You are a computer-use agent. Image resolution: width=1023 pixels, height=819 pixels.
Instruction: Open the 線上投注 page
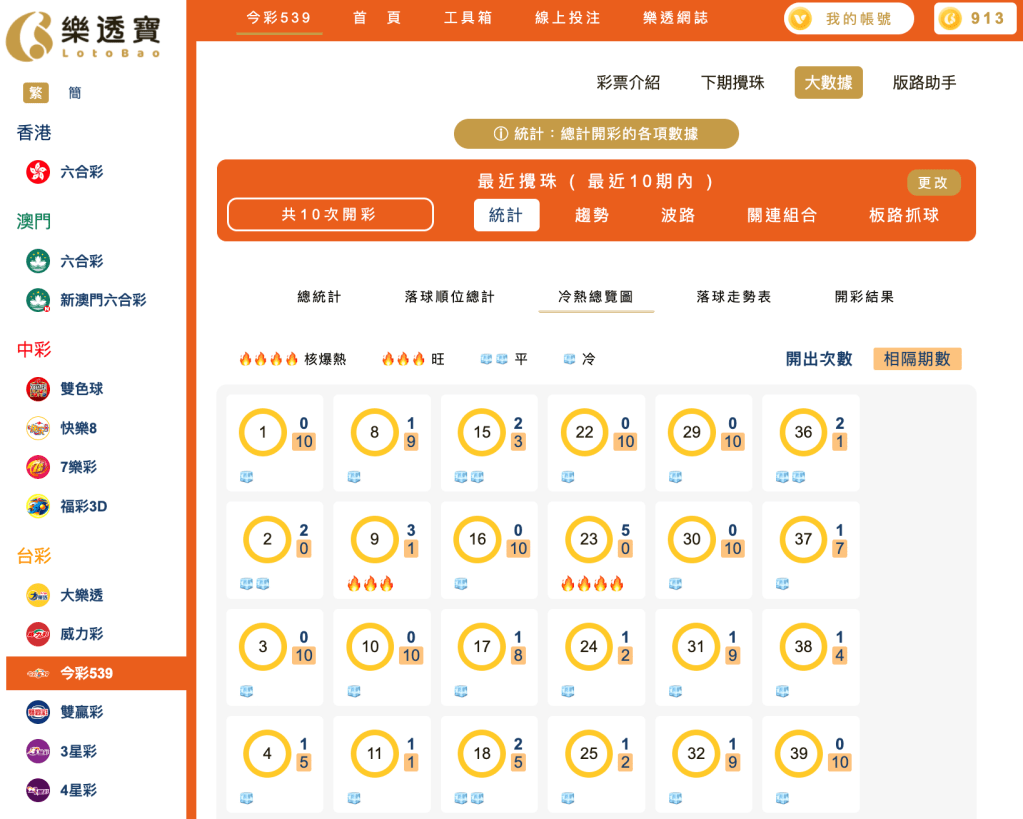[568, 17]
